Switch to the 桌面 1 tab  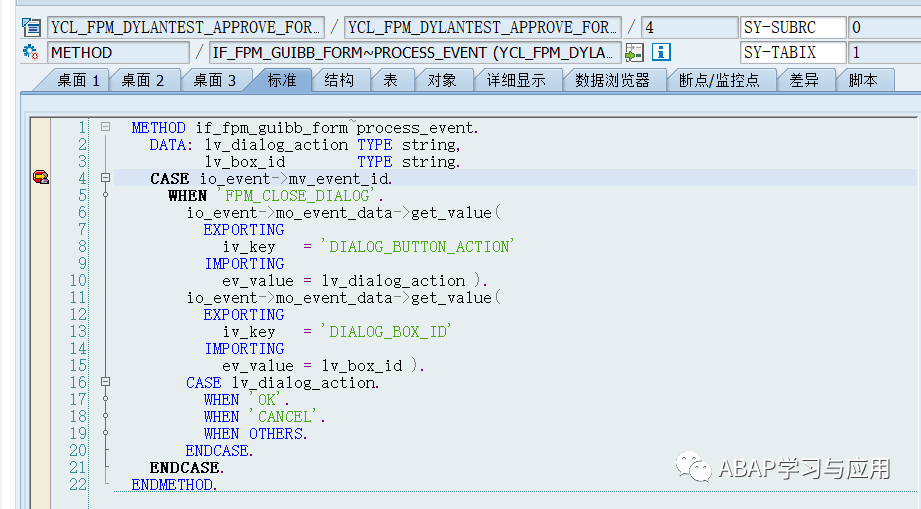(x=78, y=80)
